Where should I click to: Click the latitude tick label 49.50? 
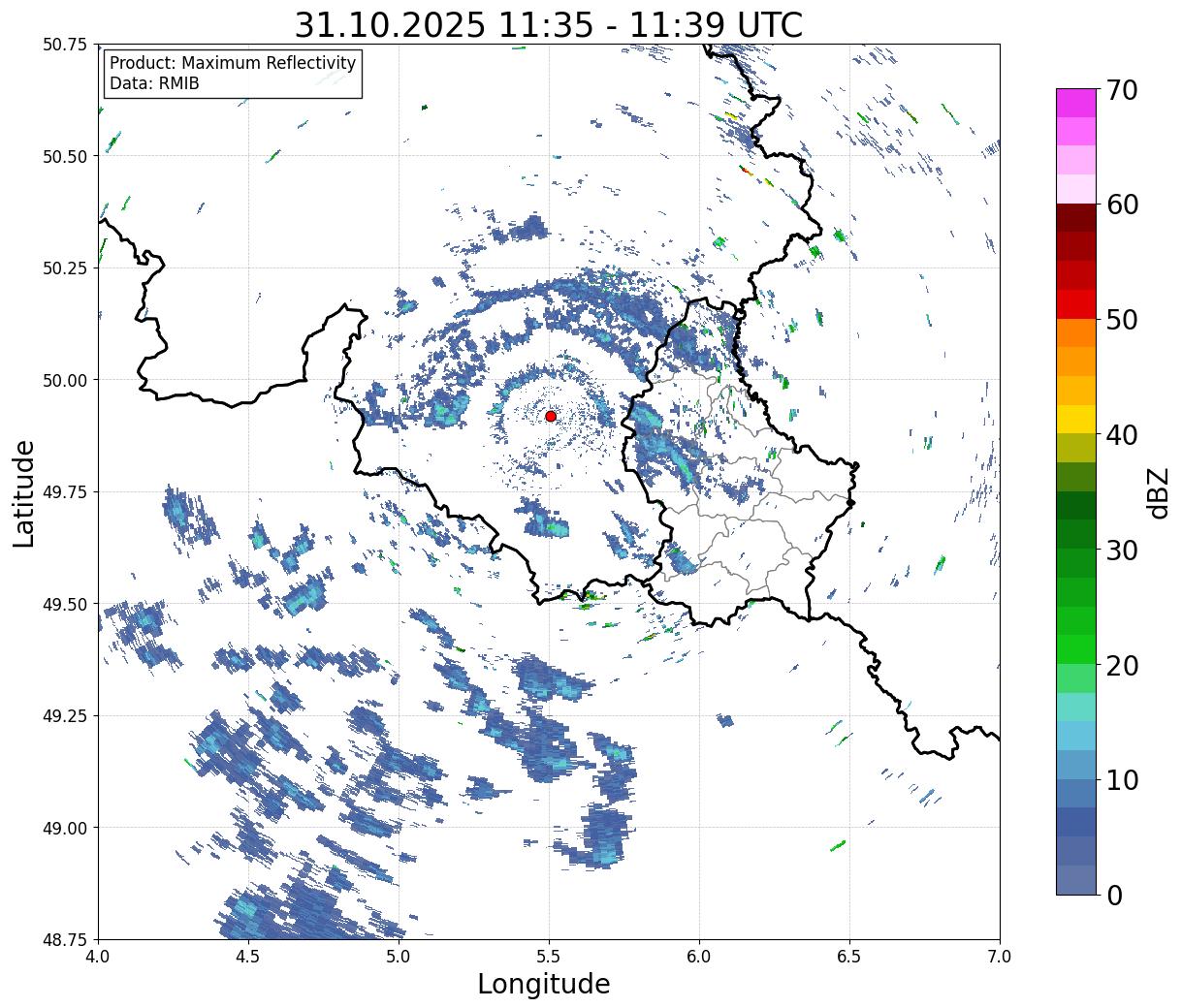tap(65, 604)
